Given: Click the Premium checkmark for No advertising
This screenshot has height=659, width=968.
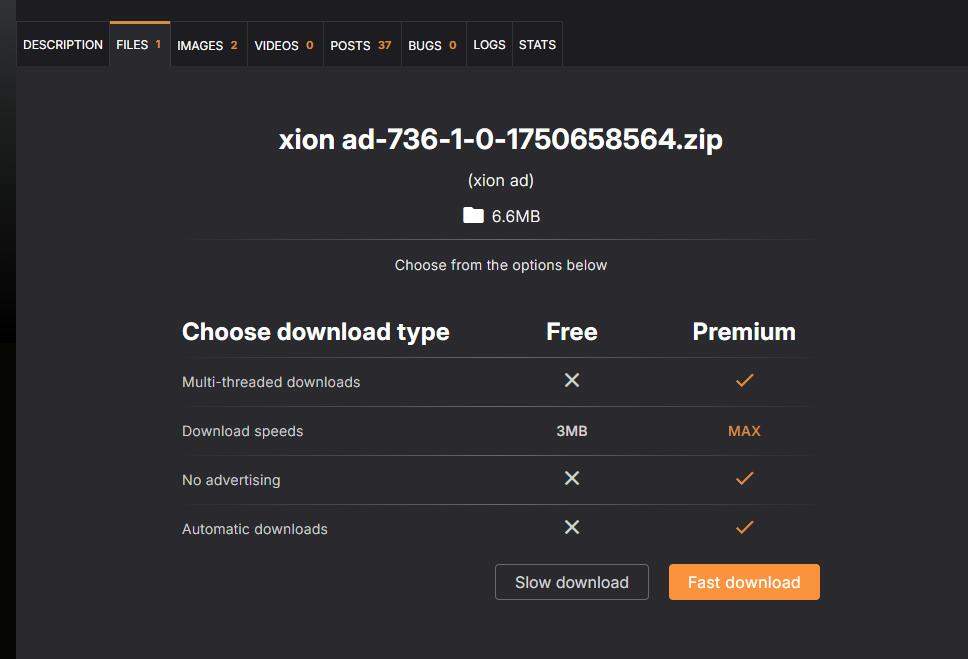Looking at the screenshot, I should point(744,478).
